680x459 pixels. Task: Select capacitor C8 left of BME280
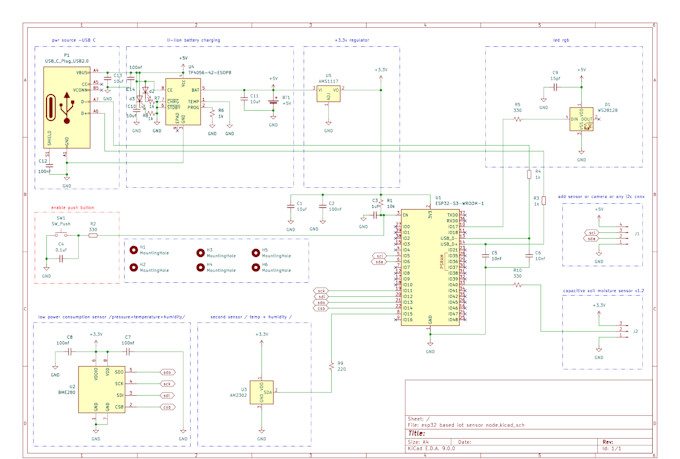coord(70,352)
